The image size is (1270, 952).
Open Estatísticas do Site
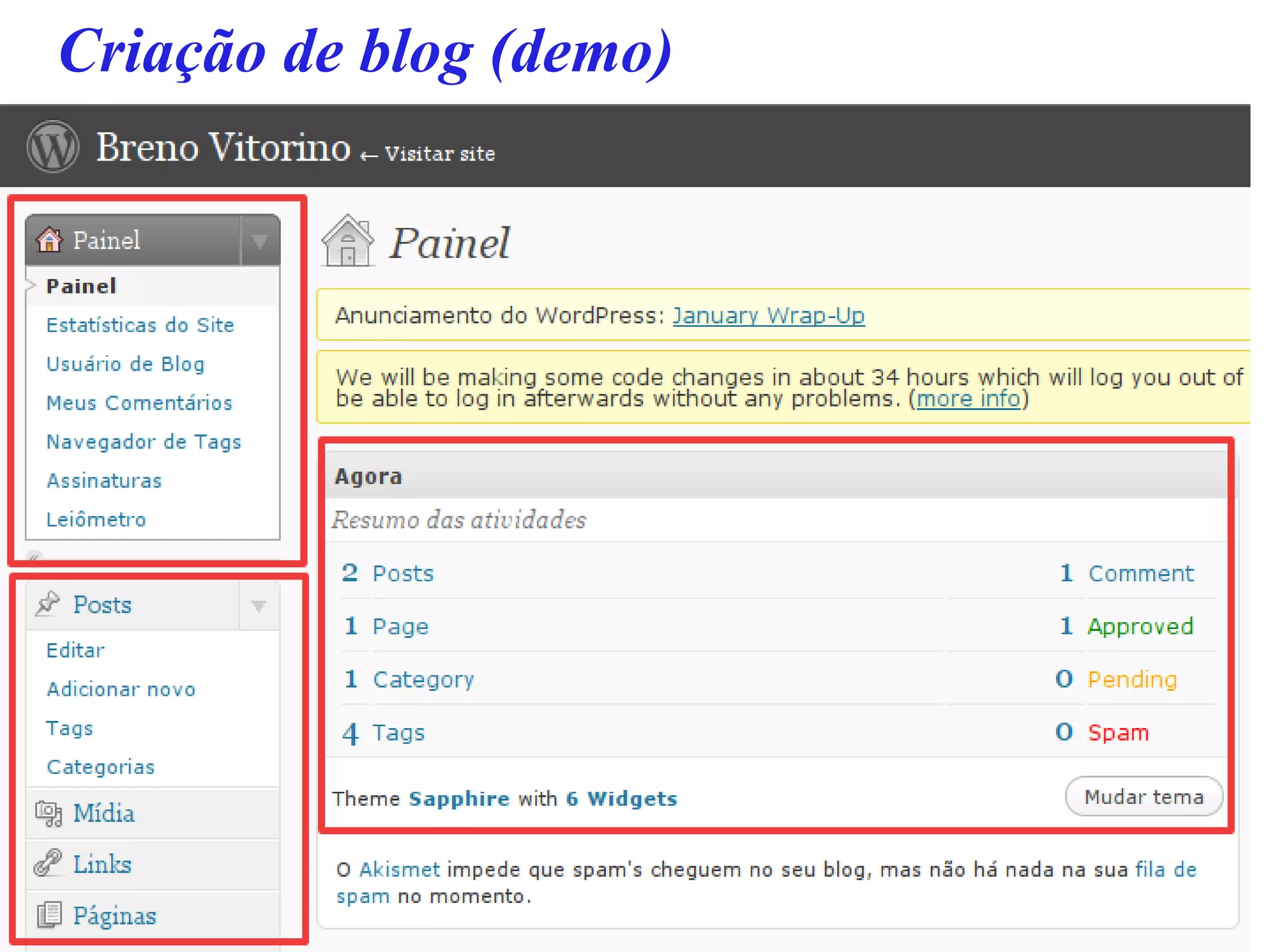pos(140,325)
